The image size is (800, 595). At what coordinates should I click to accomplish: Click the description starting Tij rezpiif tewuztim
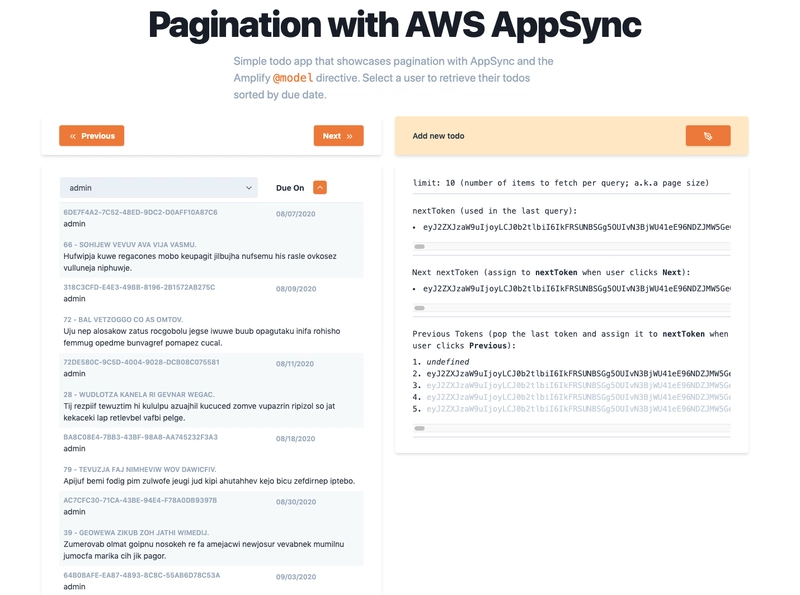click(x=199, y=412)
